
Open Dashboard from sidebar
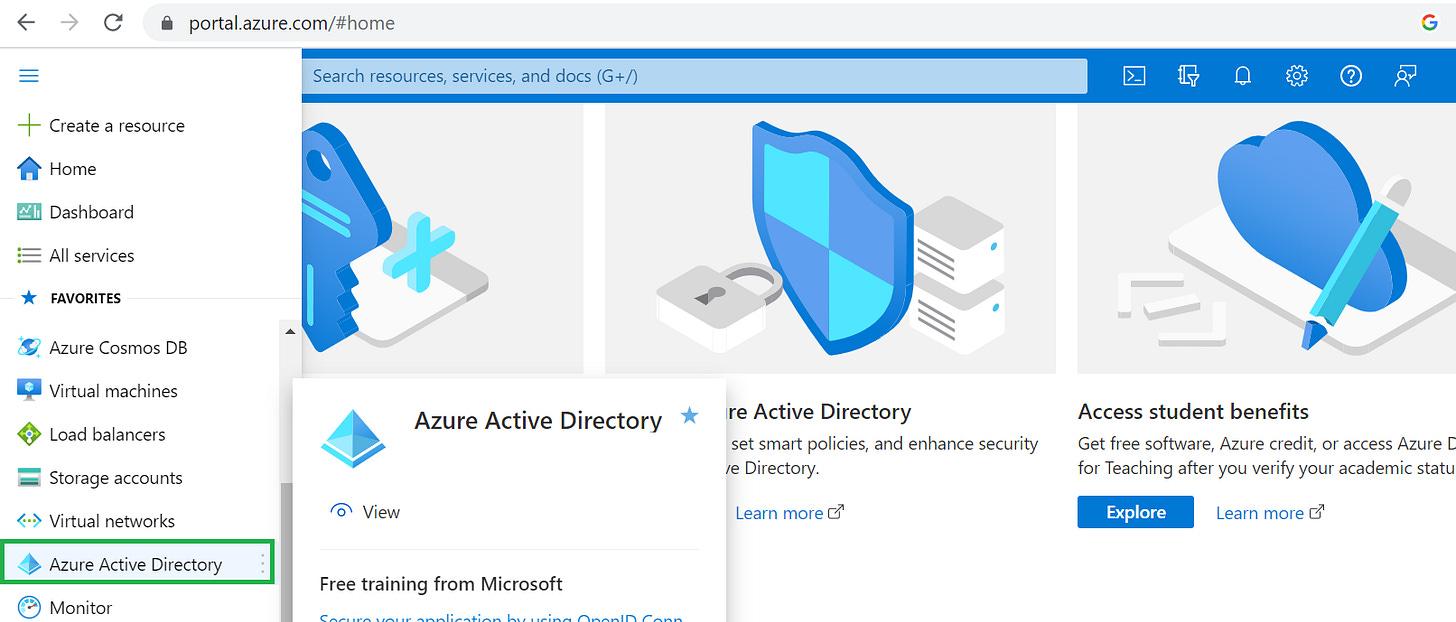tap(91, 212)
